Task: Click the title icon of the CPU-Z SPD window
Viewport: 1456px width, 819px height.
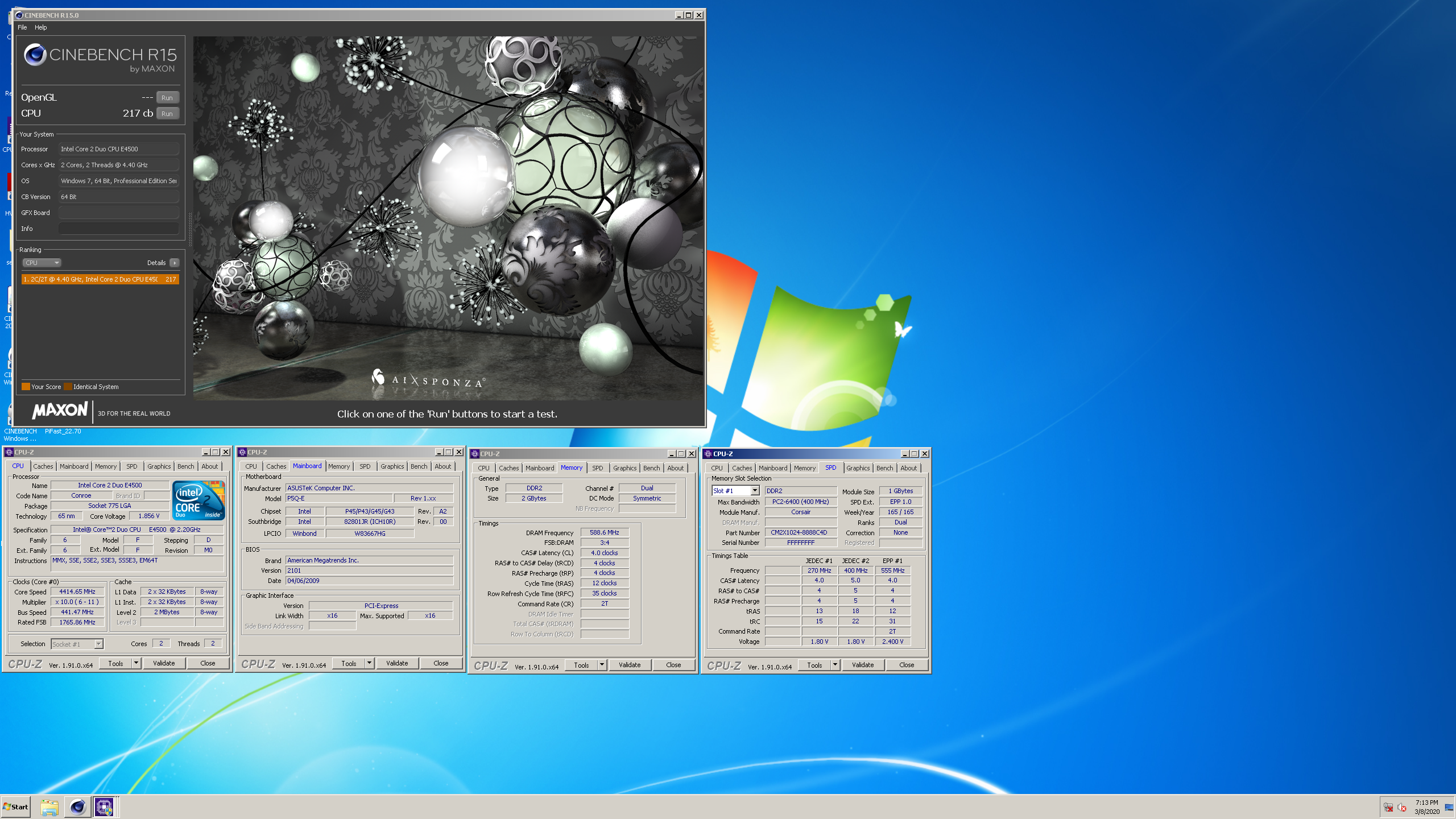Action: (x=708, y=454)
